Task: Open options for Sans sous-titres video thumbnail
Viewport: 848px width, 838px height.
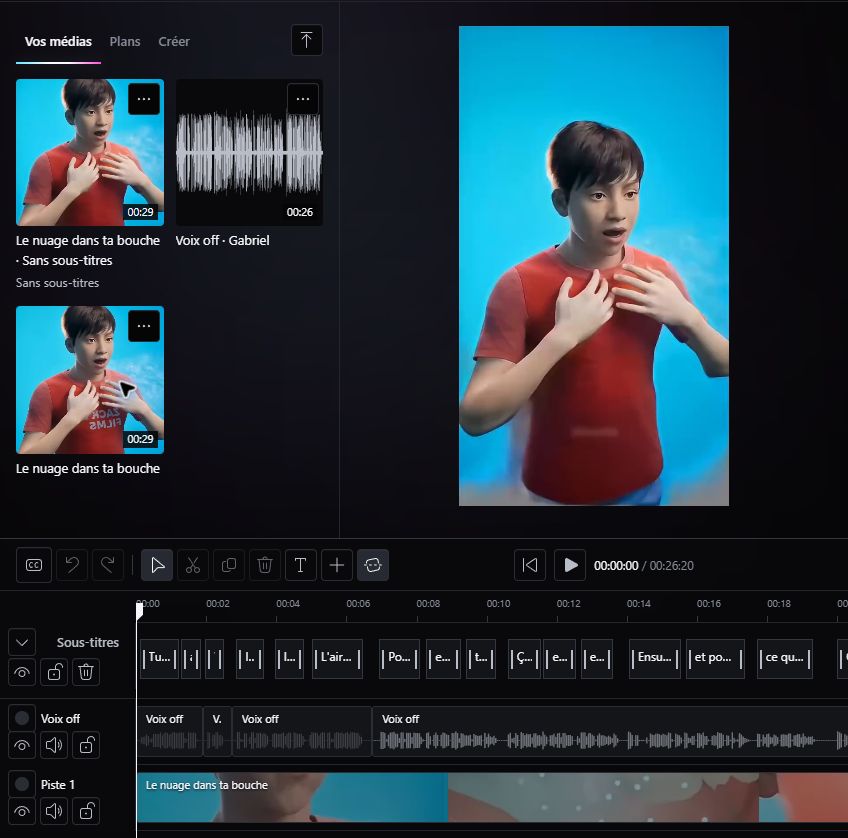Action: (x=144, y=99)
